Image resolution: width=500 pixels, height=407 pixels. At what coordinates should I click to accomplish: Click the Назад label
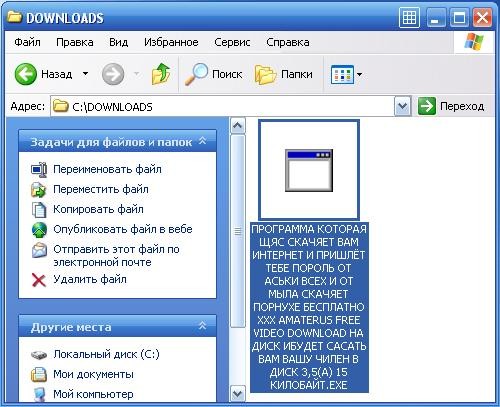point(57,74)
